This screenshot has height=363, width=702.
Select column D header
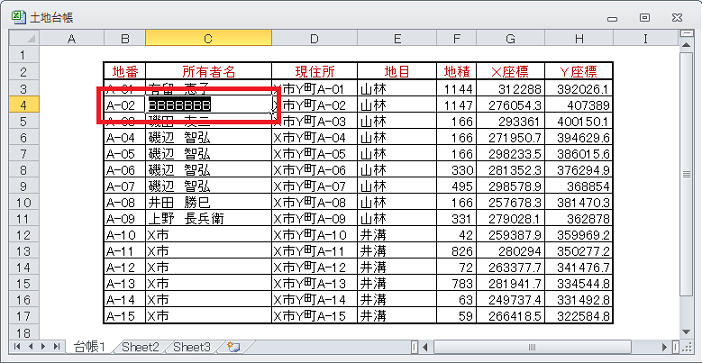tap(314, 38)
